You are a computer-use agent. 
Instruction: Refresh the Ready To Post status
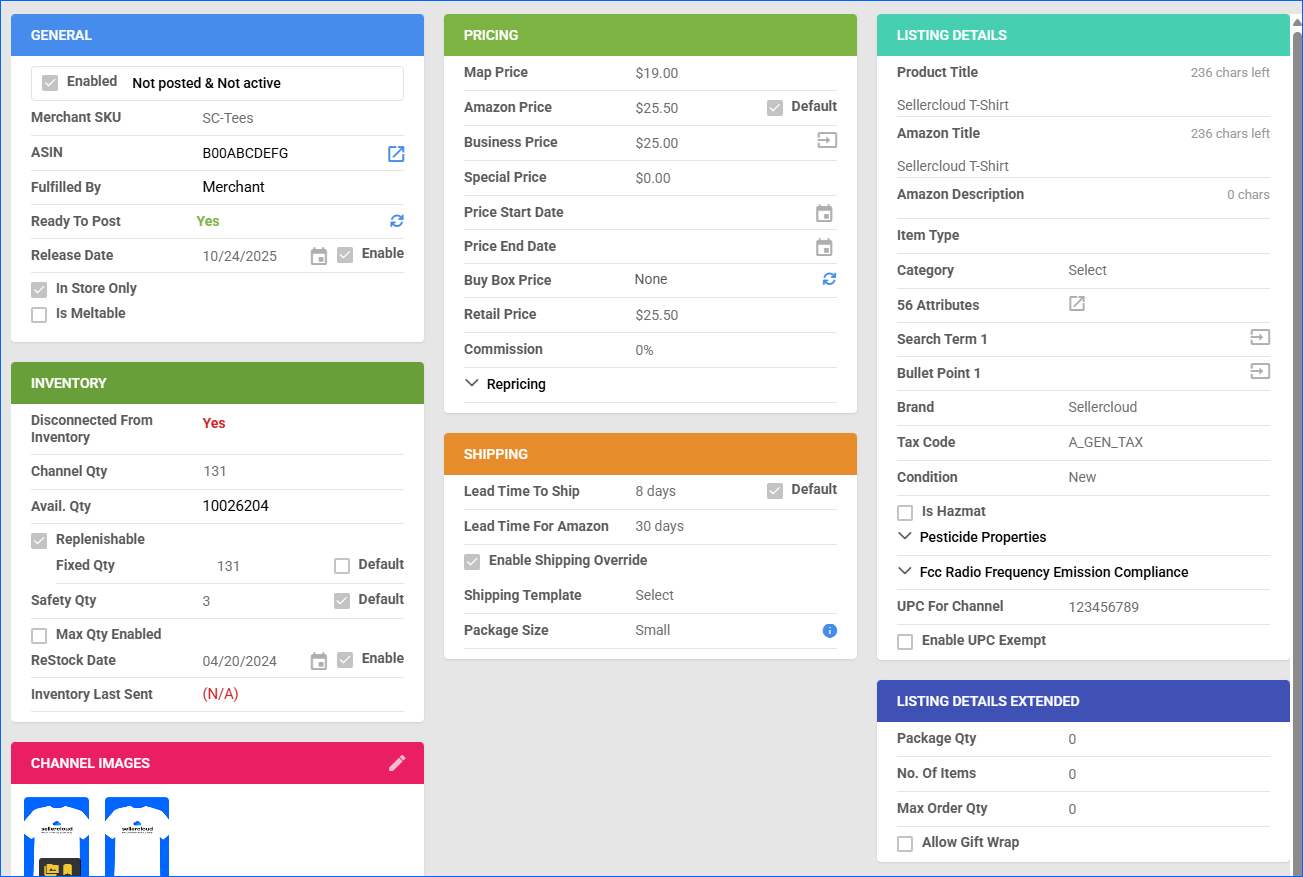[397, 221]
